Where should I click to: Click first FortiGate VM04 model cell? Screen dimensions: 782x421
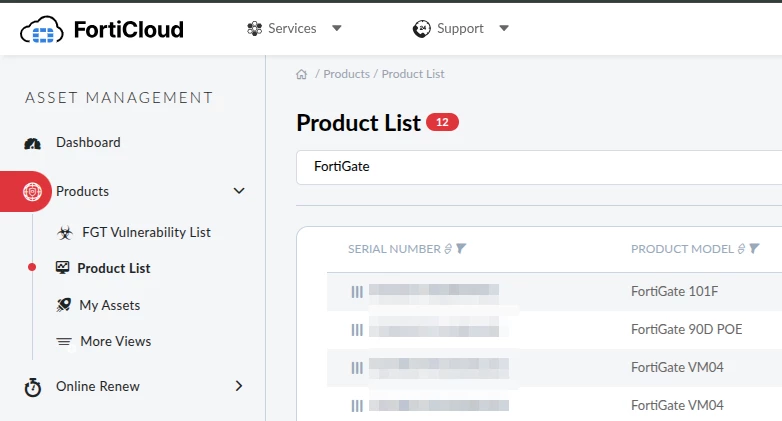[677, 368]
